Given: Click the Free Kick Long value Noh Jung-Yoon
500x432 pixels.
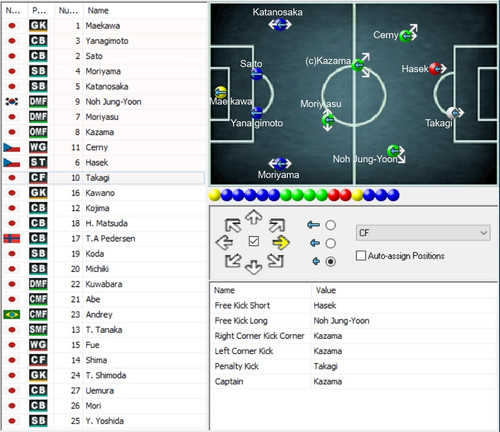Looking at the screenshot, I should [x=341, y=321].
